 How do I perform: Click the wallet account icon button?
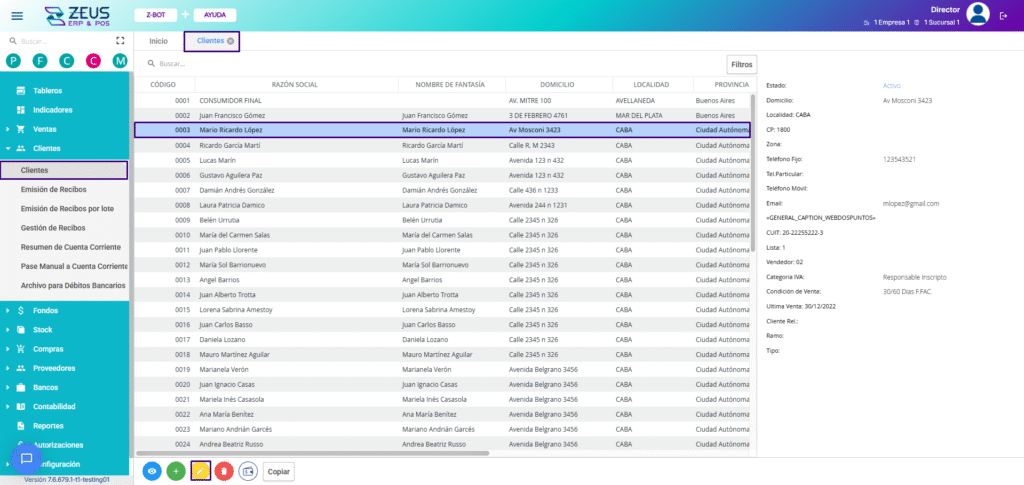tap(248, 470)
